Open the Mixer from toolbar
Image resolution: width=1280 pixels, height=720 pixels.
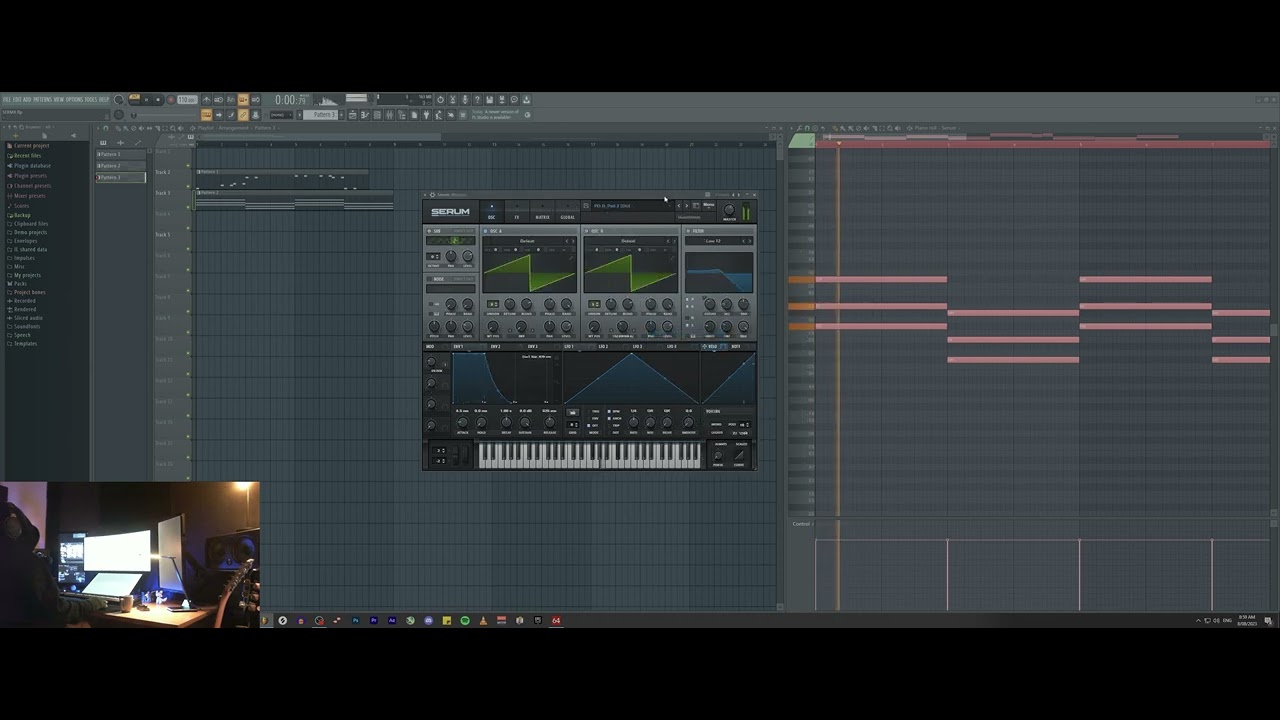click(389, 115)
